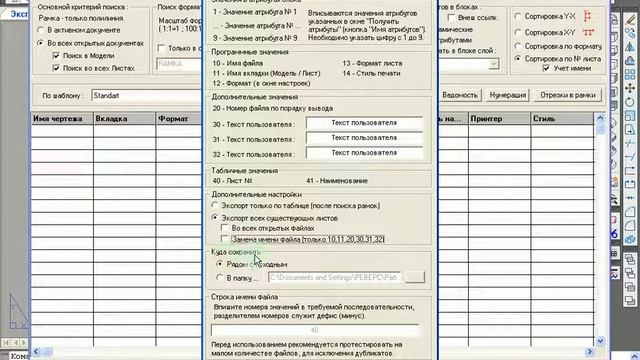Click the save folder path input field
Screen dimensions: 640x360
click(x=335, y=278)
